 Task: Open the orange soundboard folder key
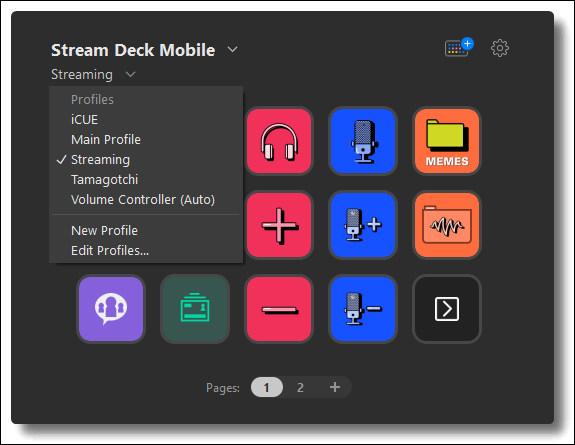click(x=447, y=225)
